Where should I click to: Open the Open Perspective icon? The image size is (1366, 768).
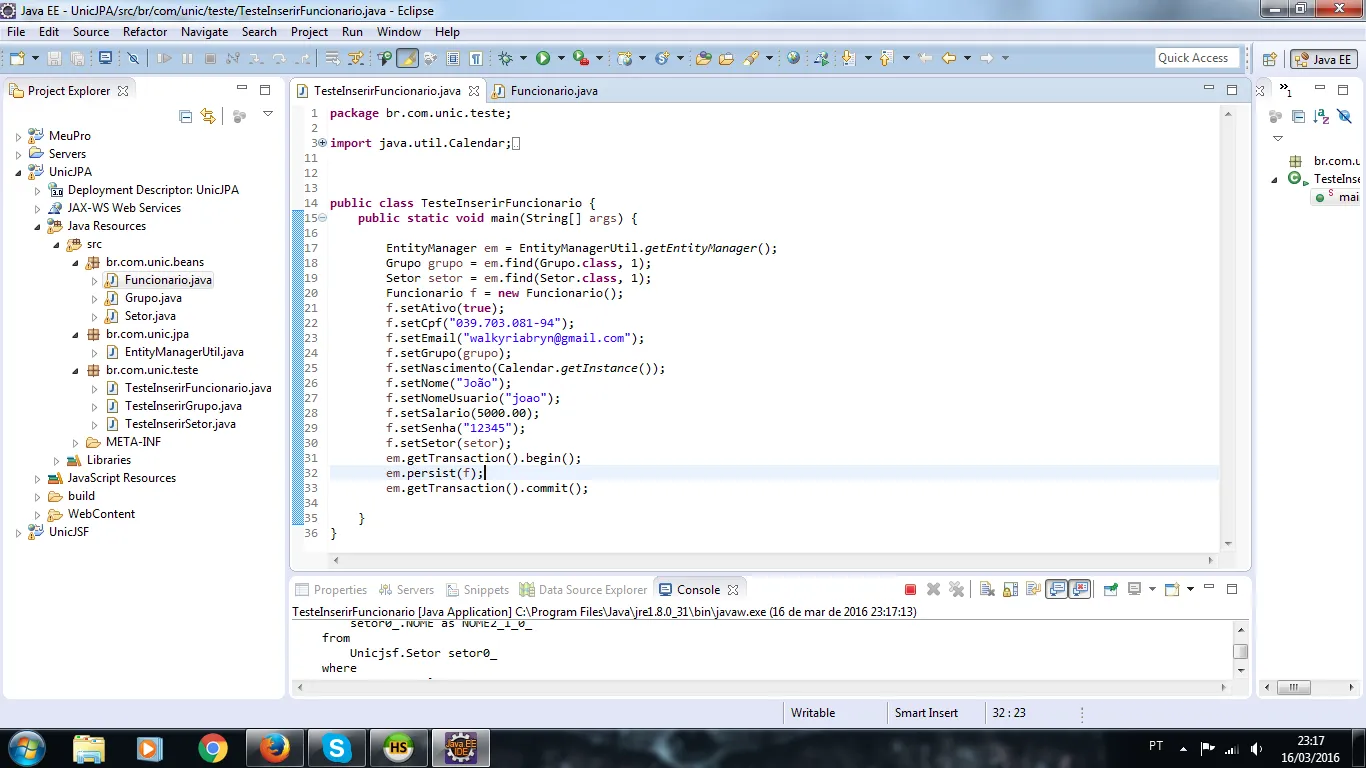pos(1270,59)
